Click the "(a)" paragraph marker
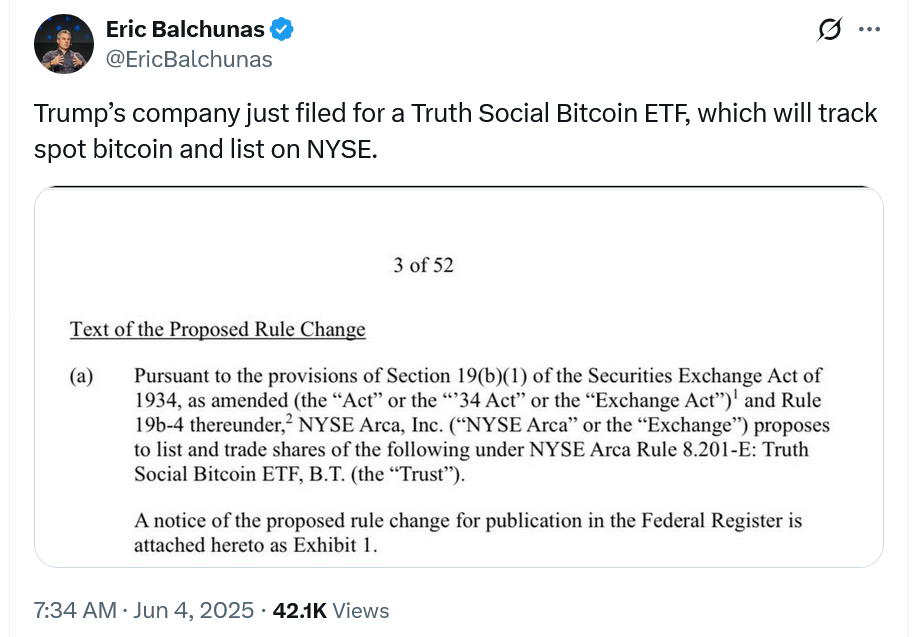 [x=82, y=376]
